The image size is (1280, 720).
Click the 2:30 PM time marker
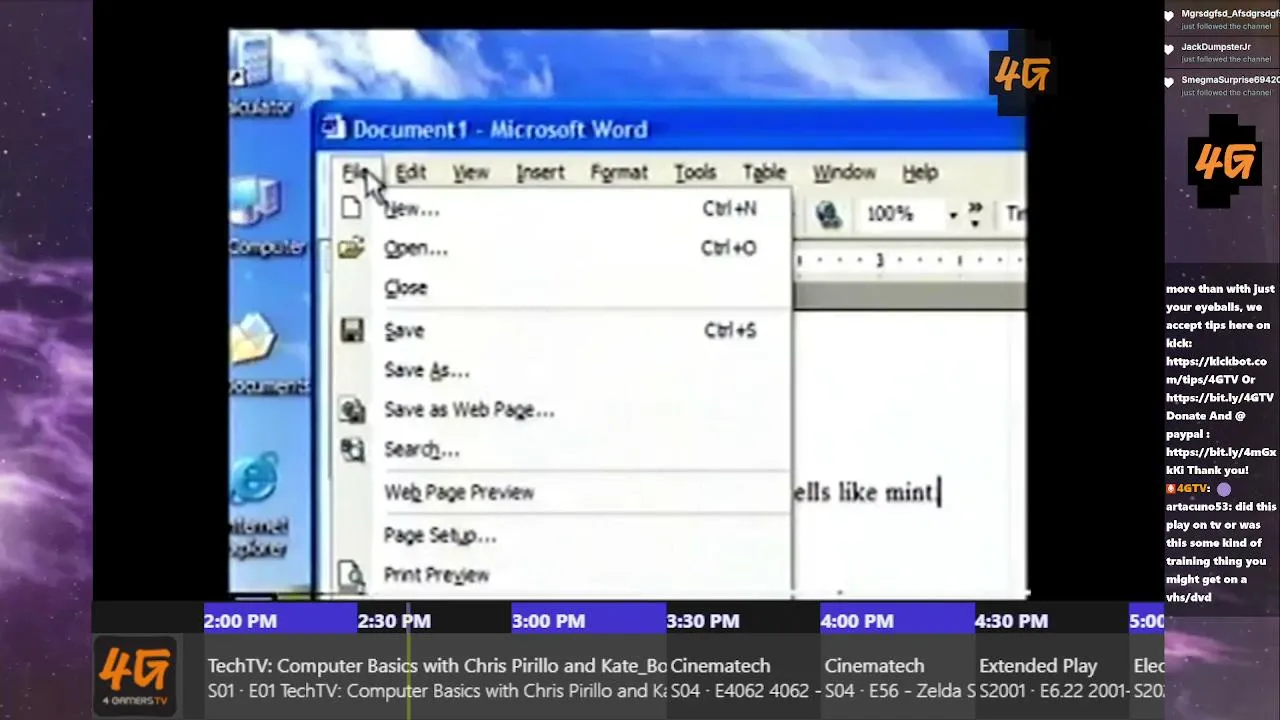(x=394, y=621)
